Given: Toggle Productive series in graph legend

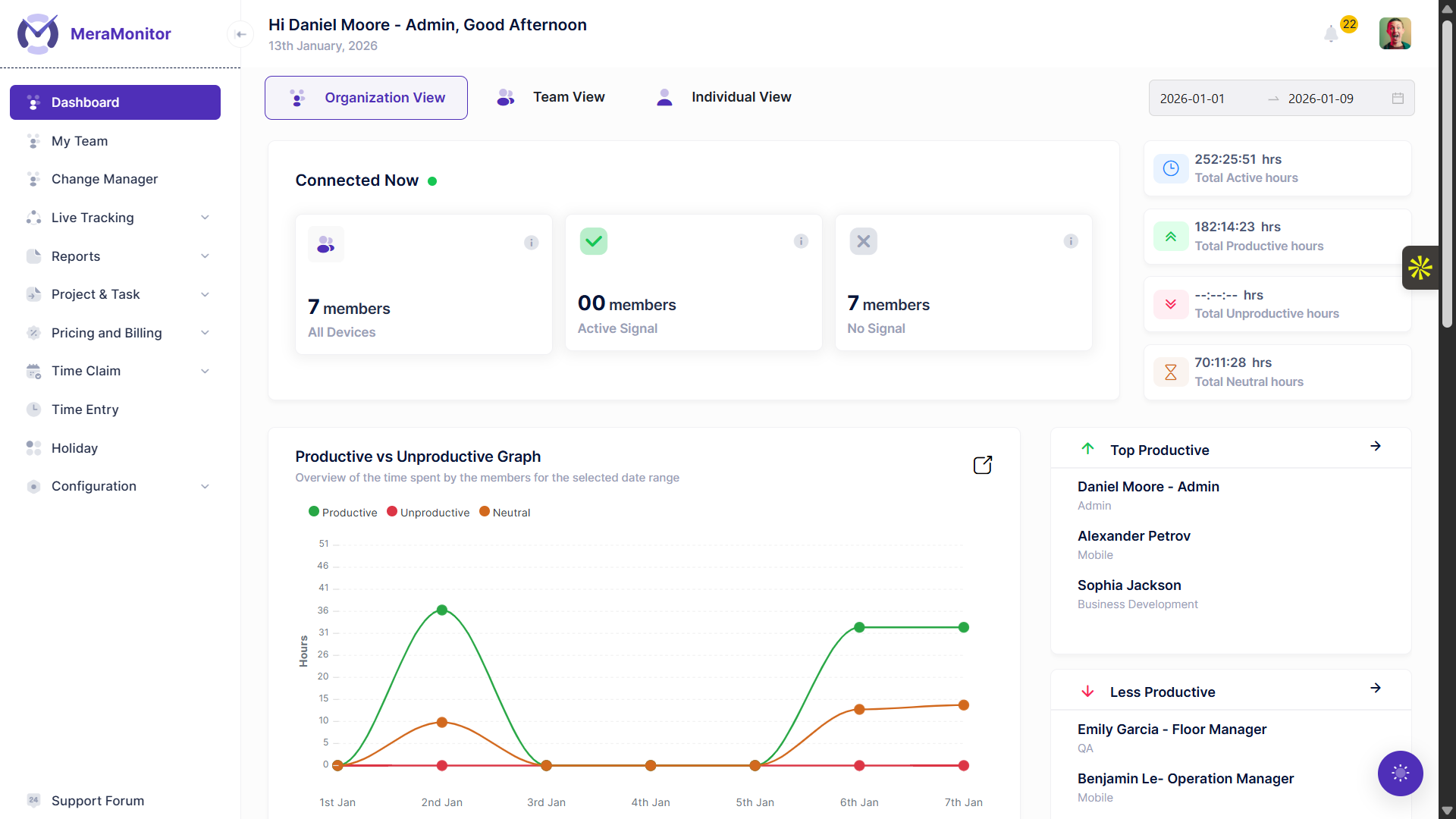Looking at the screenshot, I should pos(343,513).
